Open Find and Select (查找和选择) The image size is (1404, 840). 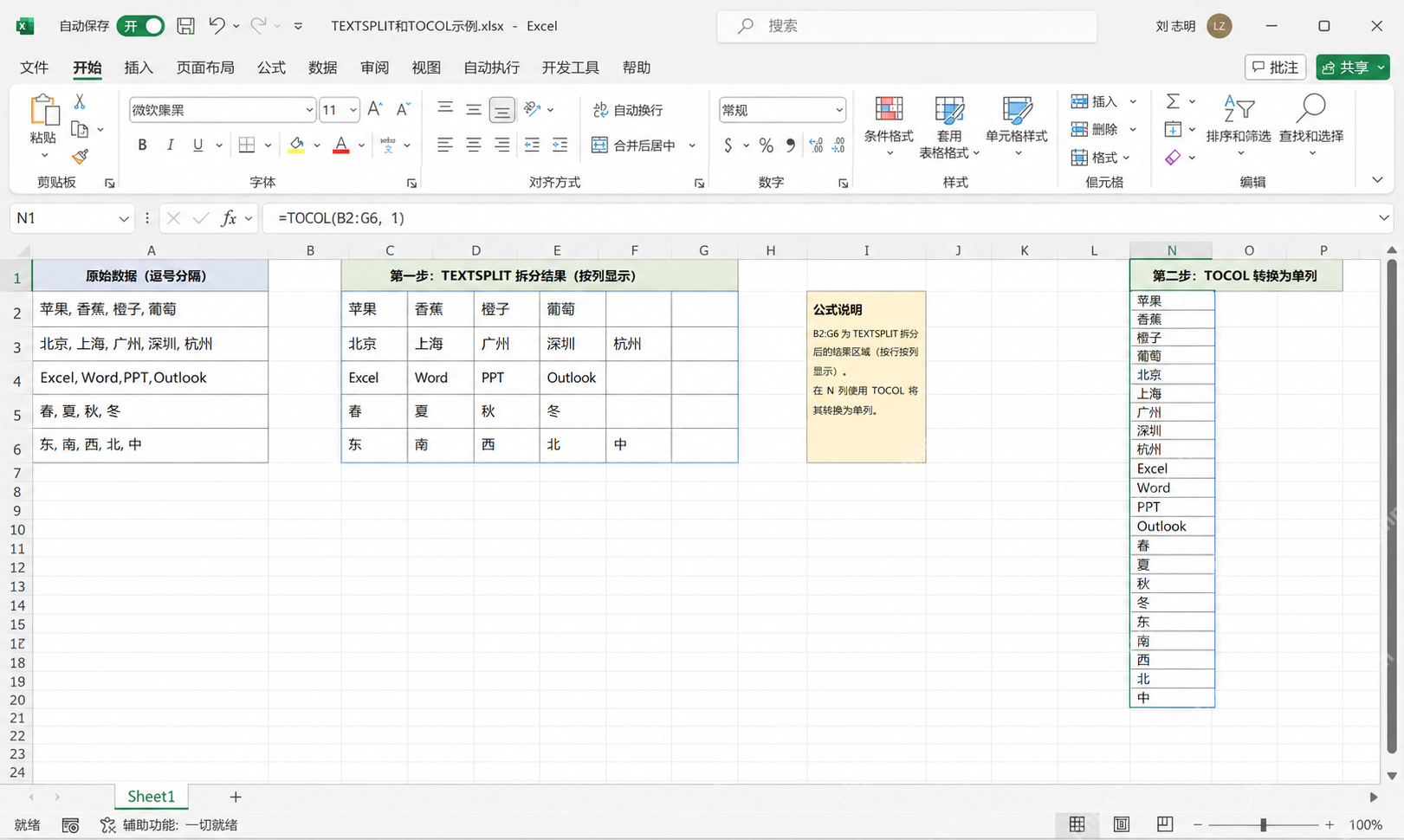pos(1311,126)
